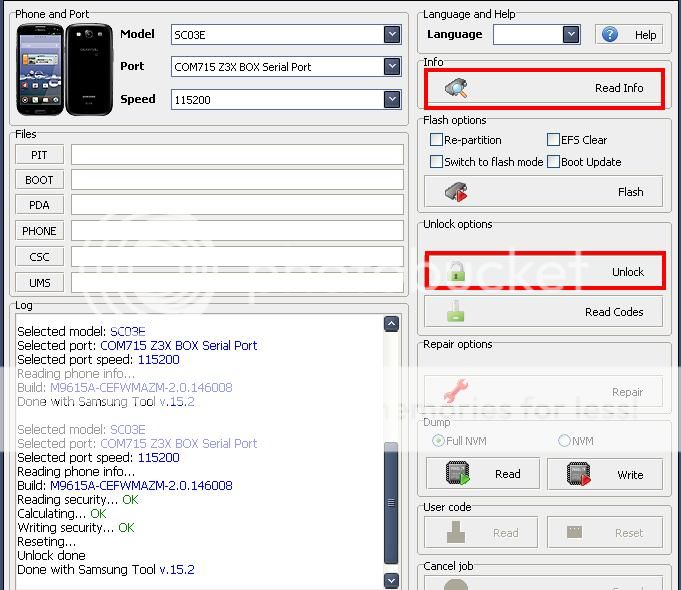Select the NVM radio button
This screenshot has width=681, height=590.
tap(564, 441)
